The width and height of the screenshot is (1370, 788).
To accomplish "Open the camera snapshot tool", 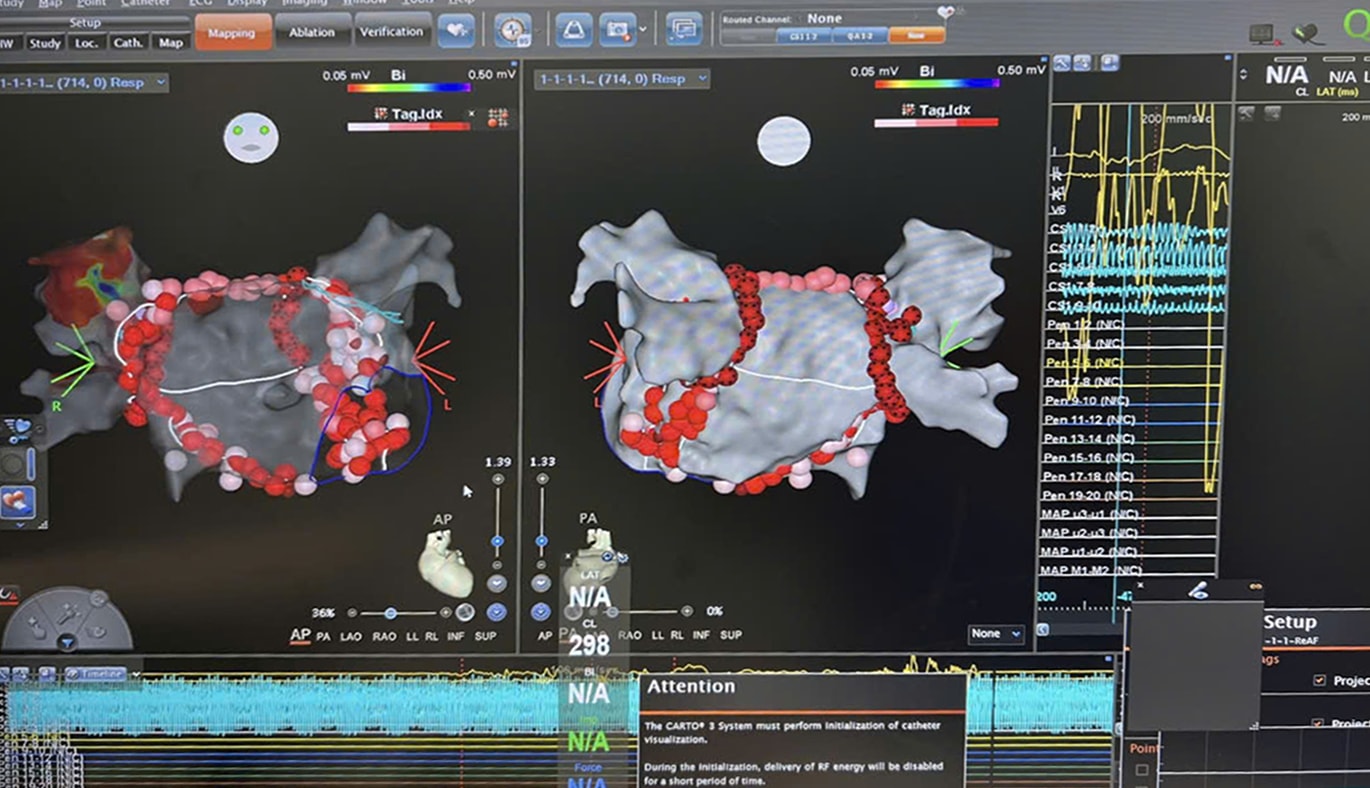I will click(x=617, y=30).
